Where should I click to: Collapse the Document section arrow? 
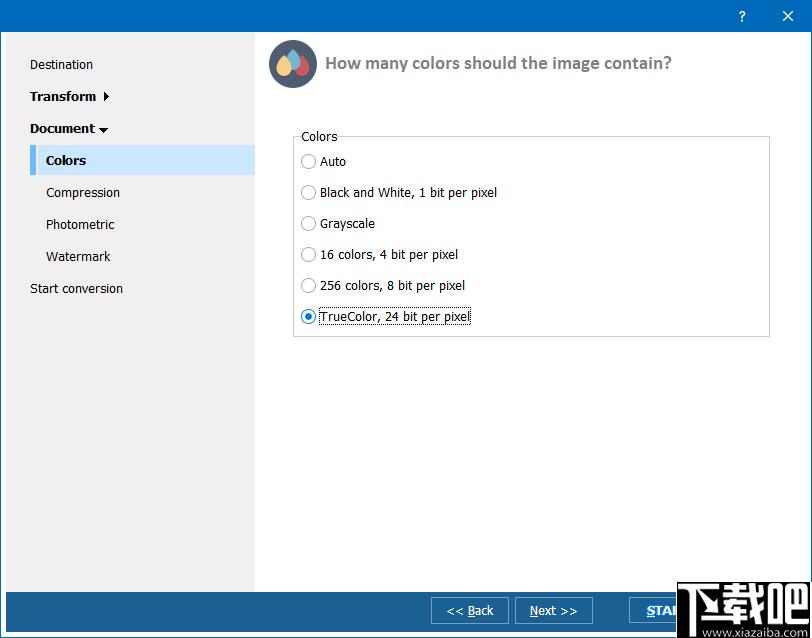(x=104, y=129)
